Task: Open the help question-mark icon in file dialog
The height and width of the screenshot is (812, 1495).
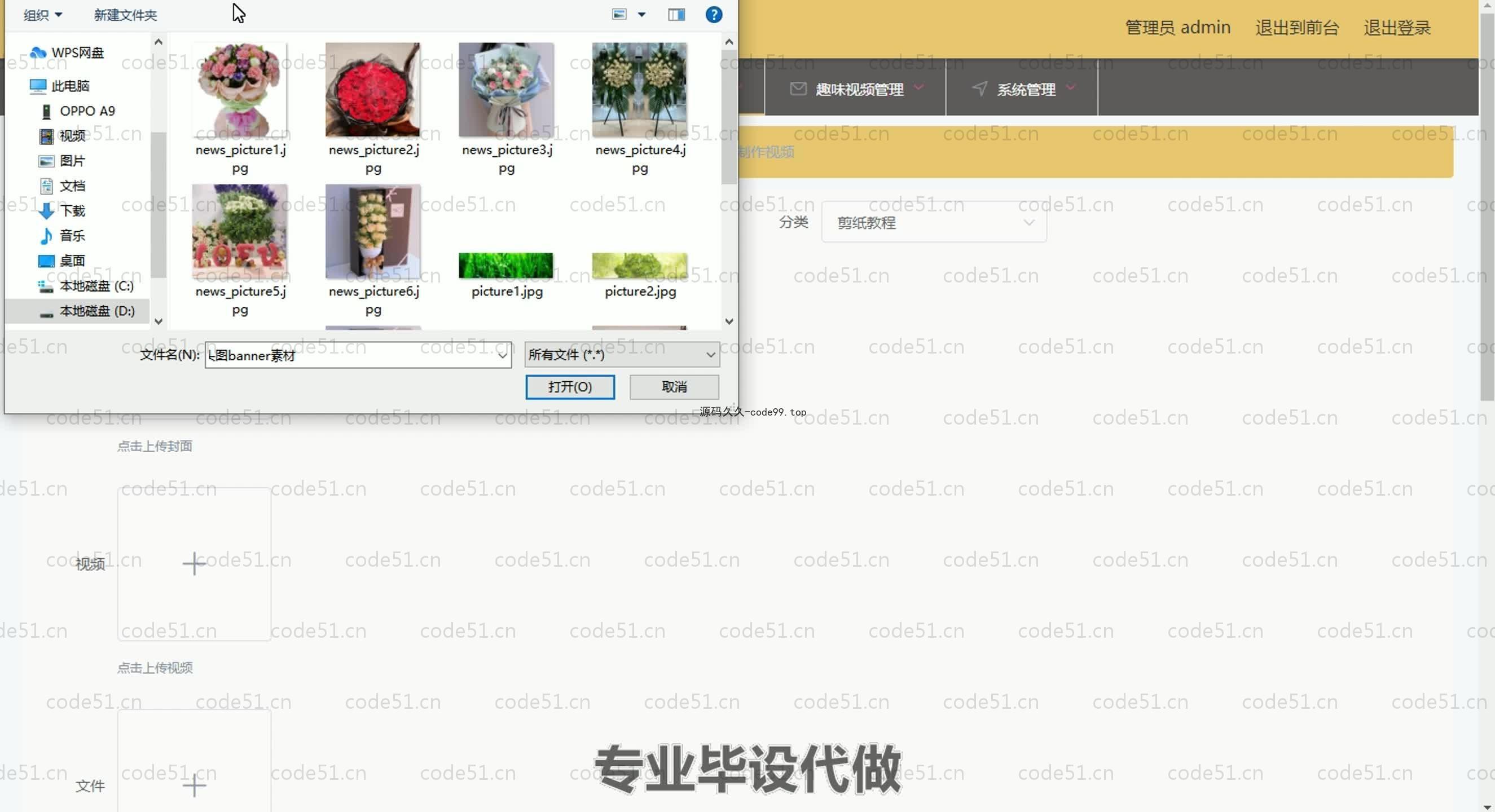Action: [x=713, y=15]
